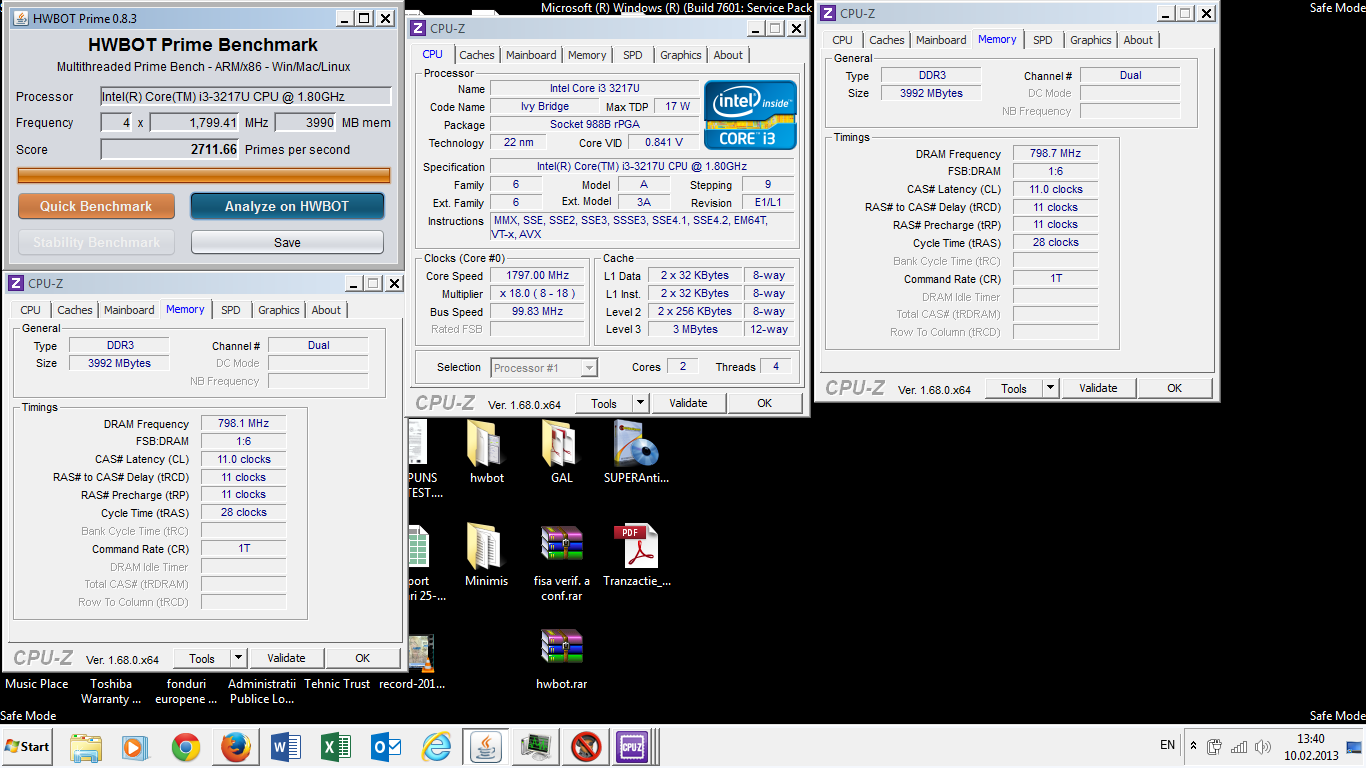Click DRAM Frequency 798.1 MHz value in left window
1366x768 pixels.
[x=243, y=424]
